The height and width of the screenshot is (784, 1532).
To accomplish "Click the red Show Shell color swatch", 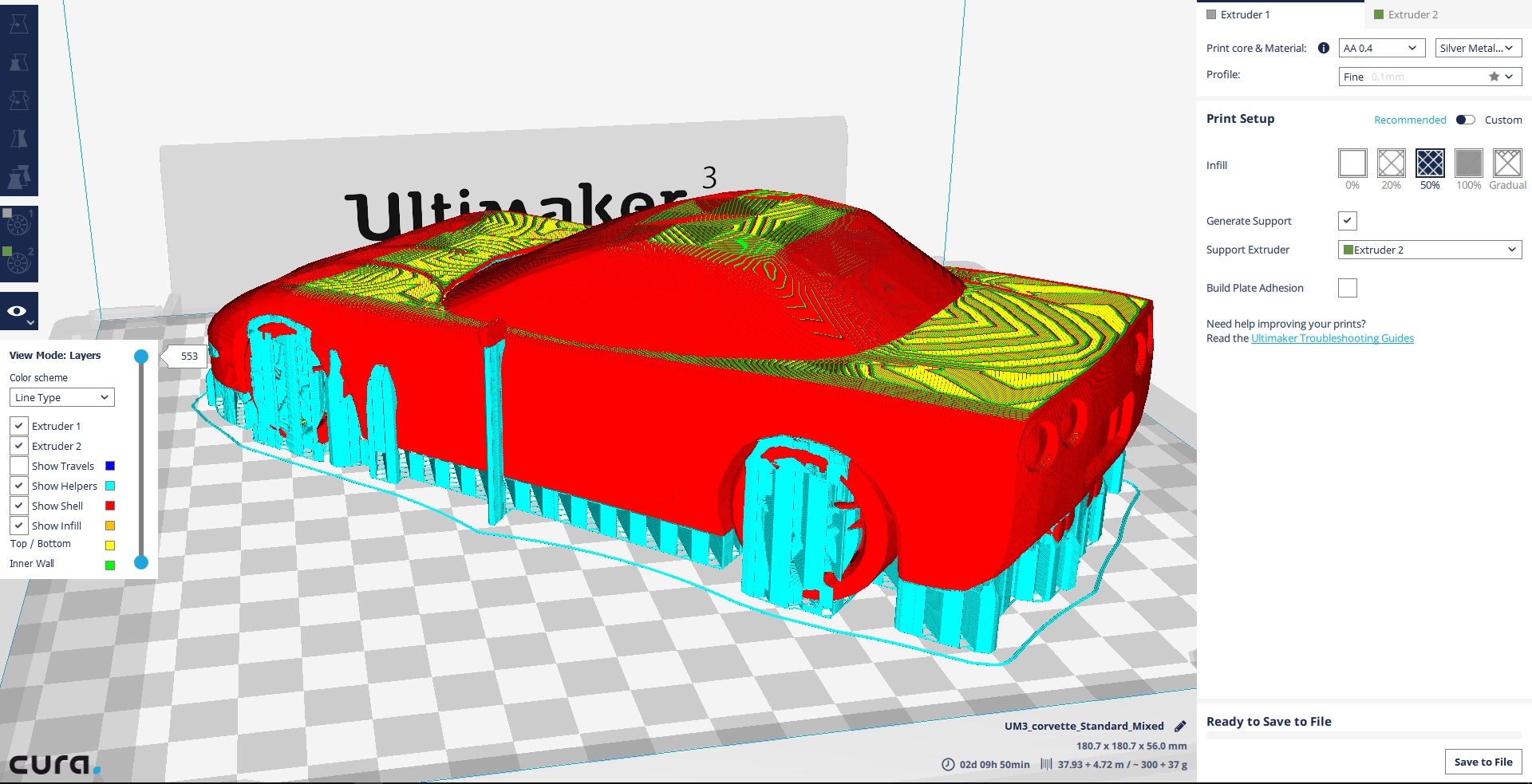I will click(110, 506).
